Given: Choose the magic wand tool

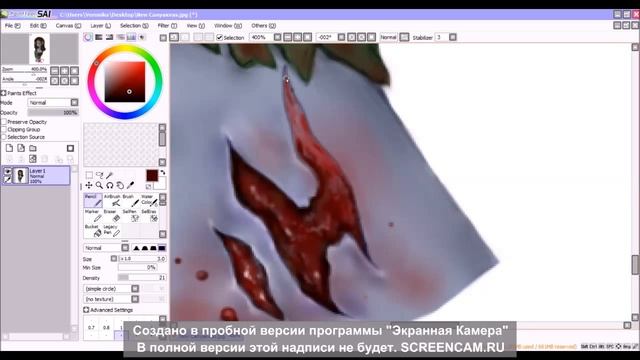Looking at the screenshot, I should click(109, 175).
